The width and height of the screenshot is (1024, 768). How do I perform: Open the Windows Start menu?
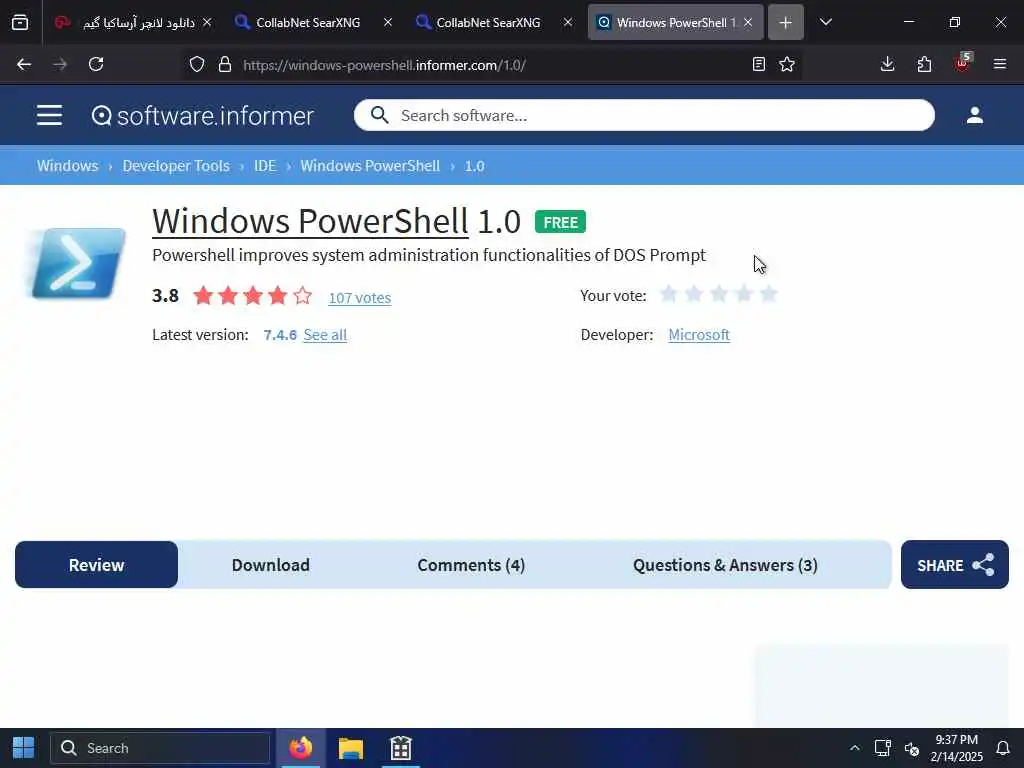[24, 748]
